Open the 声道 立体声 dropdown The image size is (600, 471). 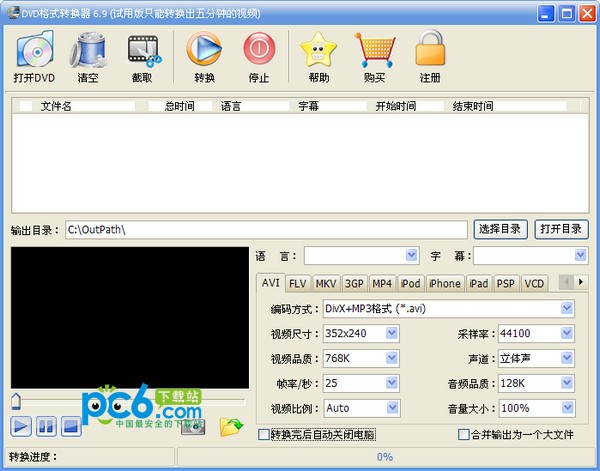567,358
